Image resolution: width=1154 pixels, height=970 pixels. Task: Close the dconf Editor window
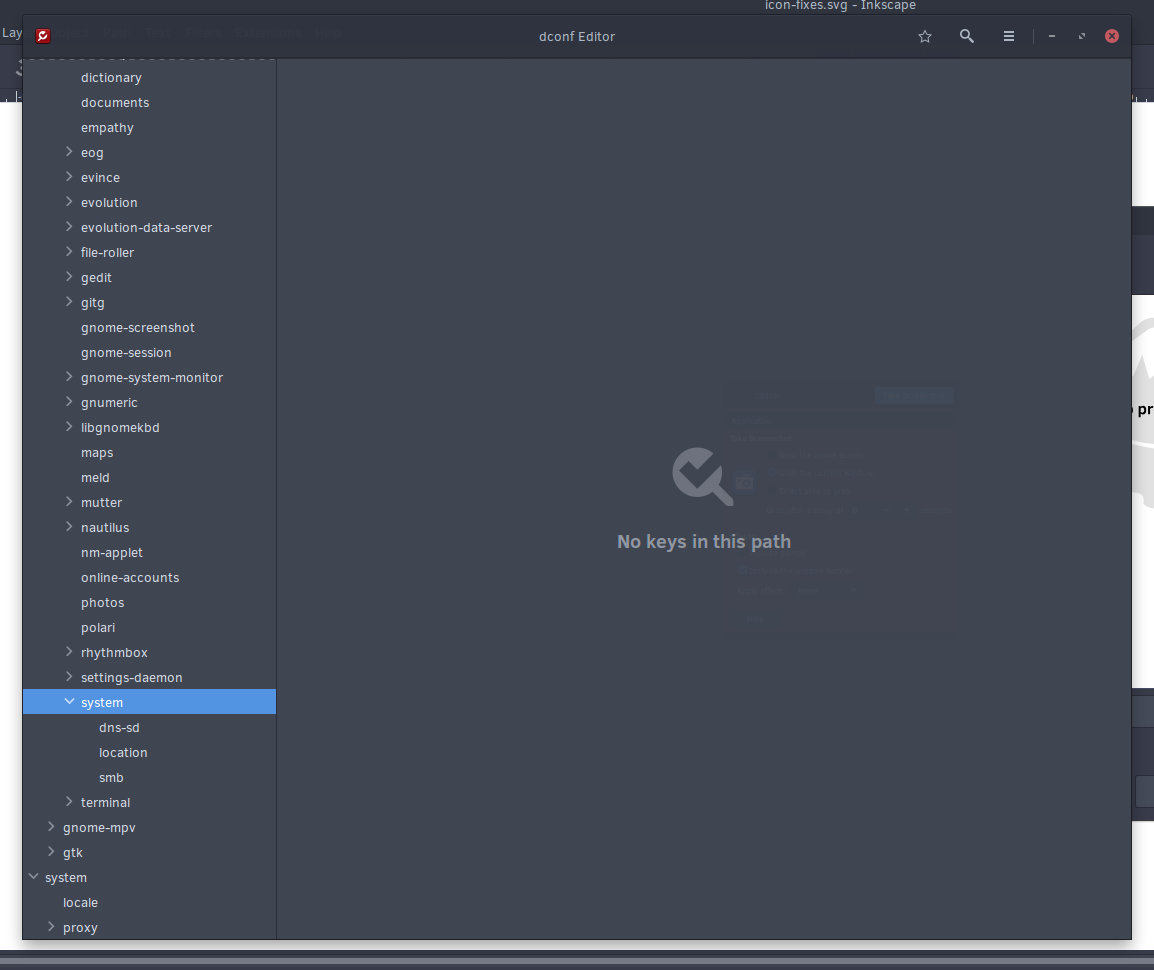(1112, 36)
